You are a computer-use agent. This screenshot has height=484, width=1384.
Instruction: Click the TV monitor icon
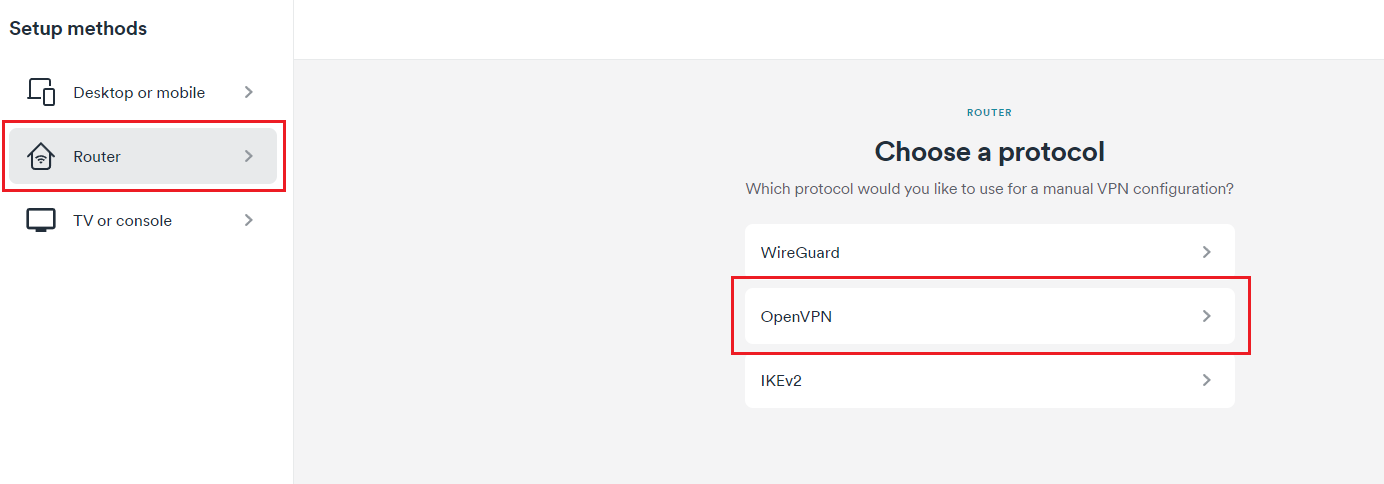point(41,221)
